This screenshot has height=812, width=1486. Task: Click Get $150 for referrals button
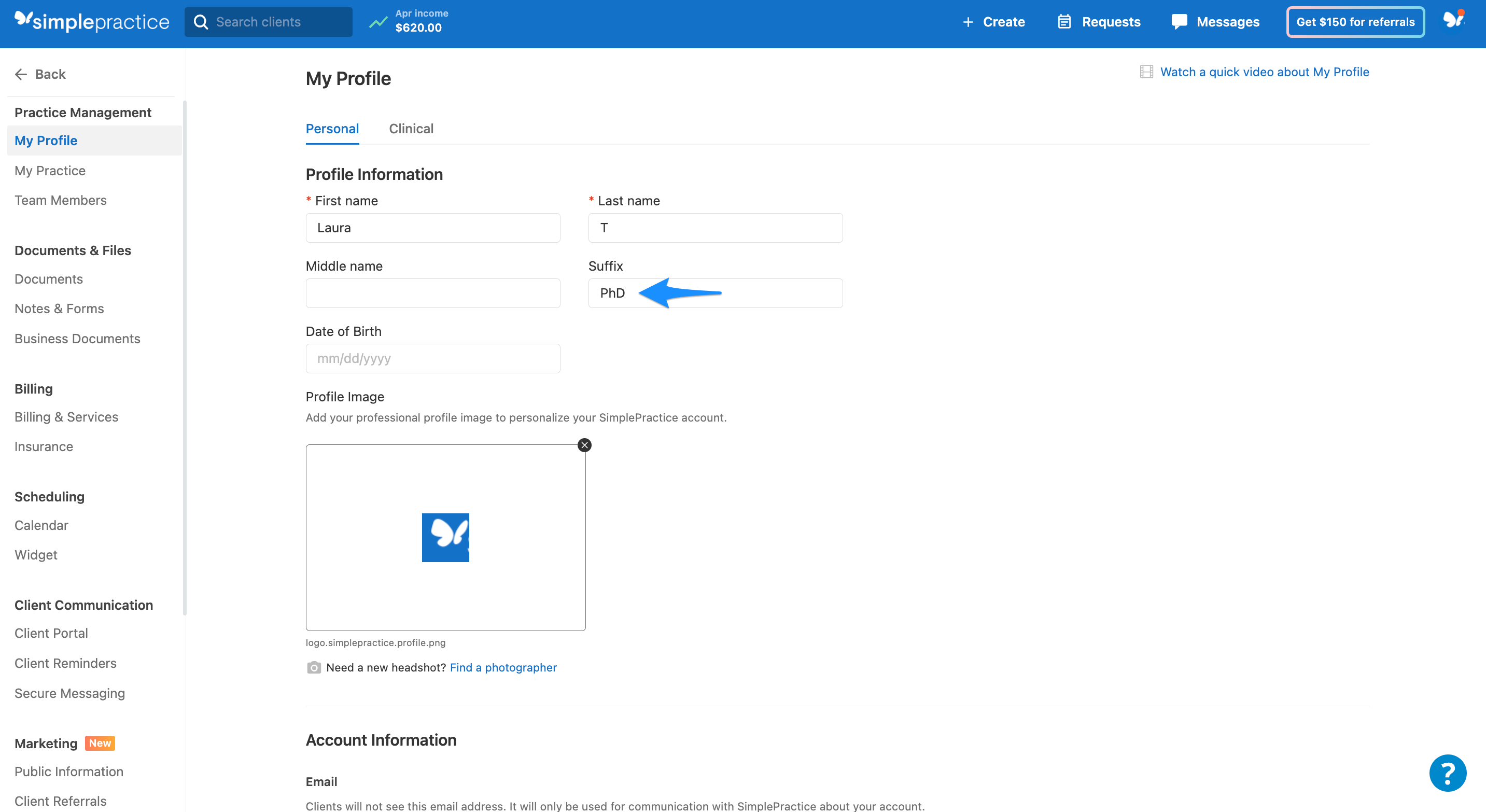[x=1355, y=22]
